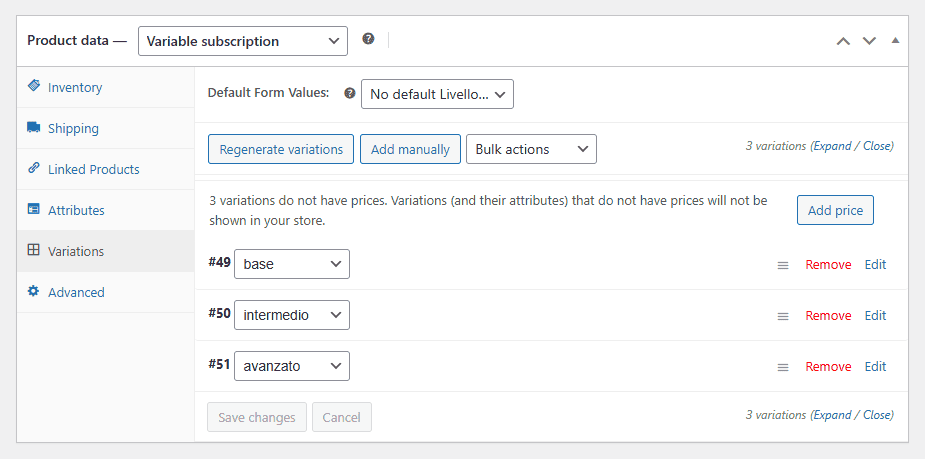Viewport: 925px width, 459px height.
Task: Click the #50 variation ID text
Action: 219,313
